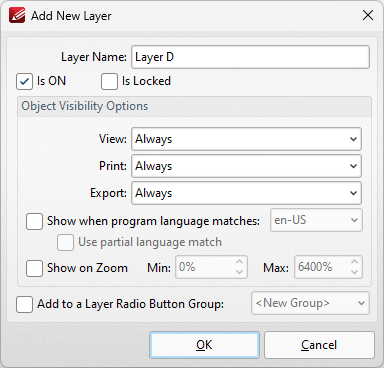
Task: Increase the Min zoom with up arrow
Action: coord(239,262)
